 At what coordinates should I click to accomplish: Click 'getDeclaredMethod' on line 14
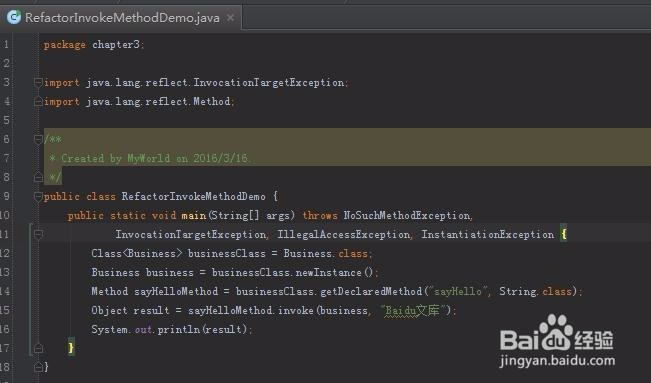(371, 291)
